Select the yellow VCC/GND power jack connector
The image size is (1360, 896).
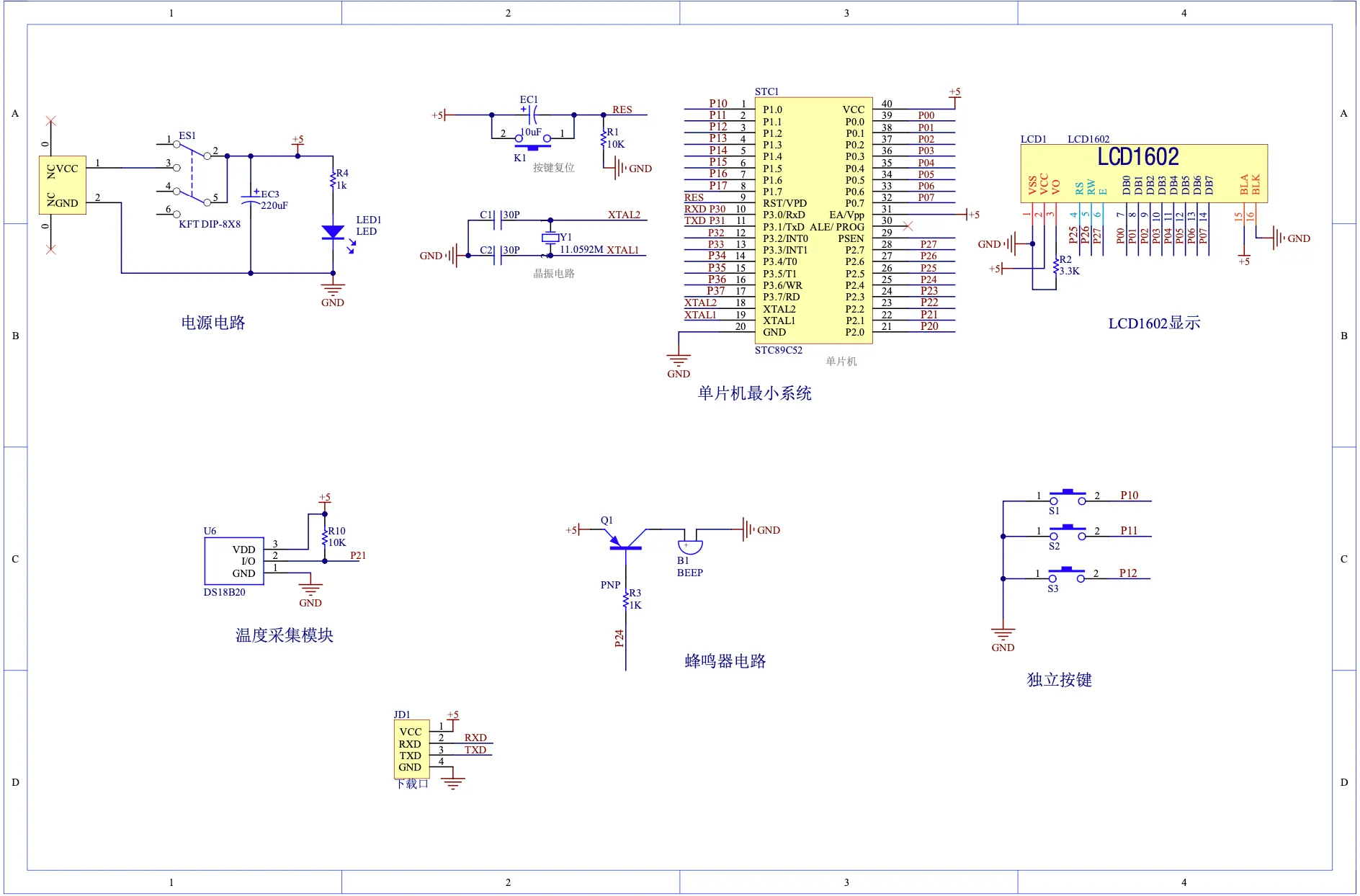coord(63,185)
